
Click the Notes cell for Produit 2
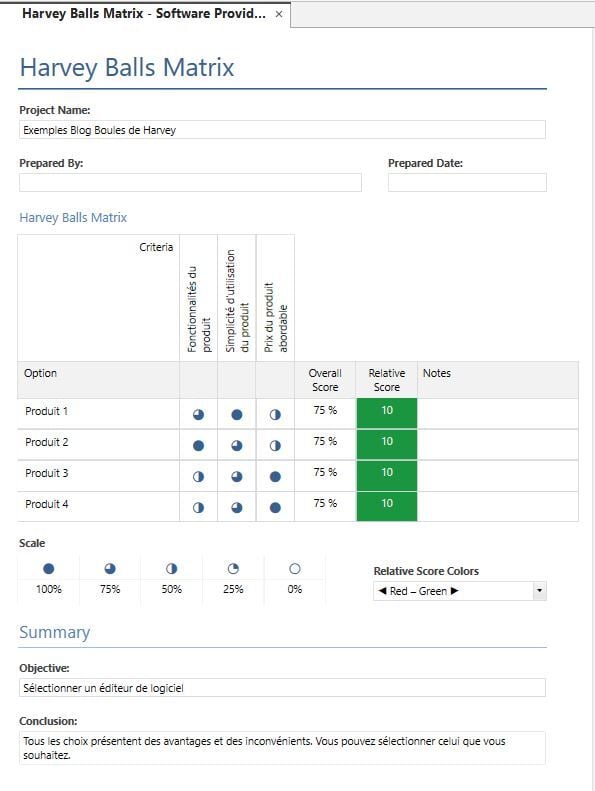(498, 445)
